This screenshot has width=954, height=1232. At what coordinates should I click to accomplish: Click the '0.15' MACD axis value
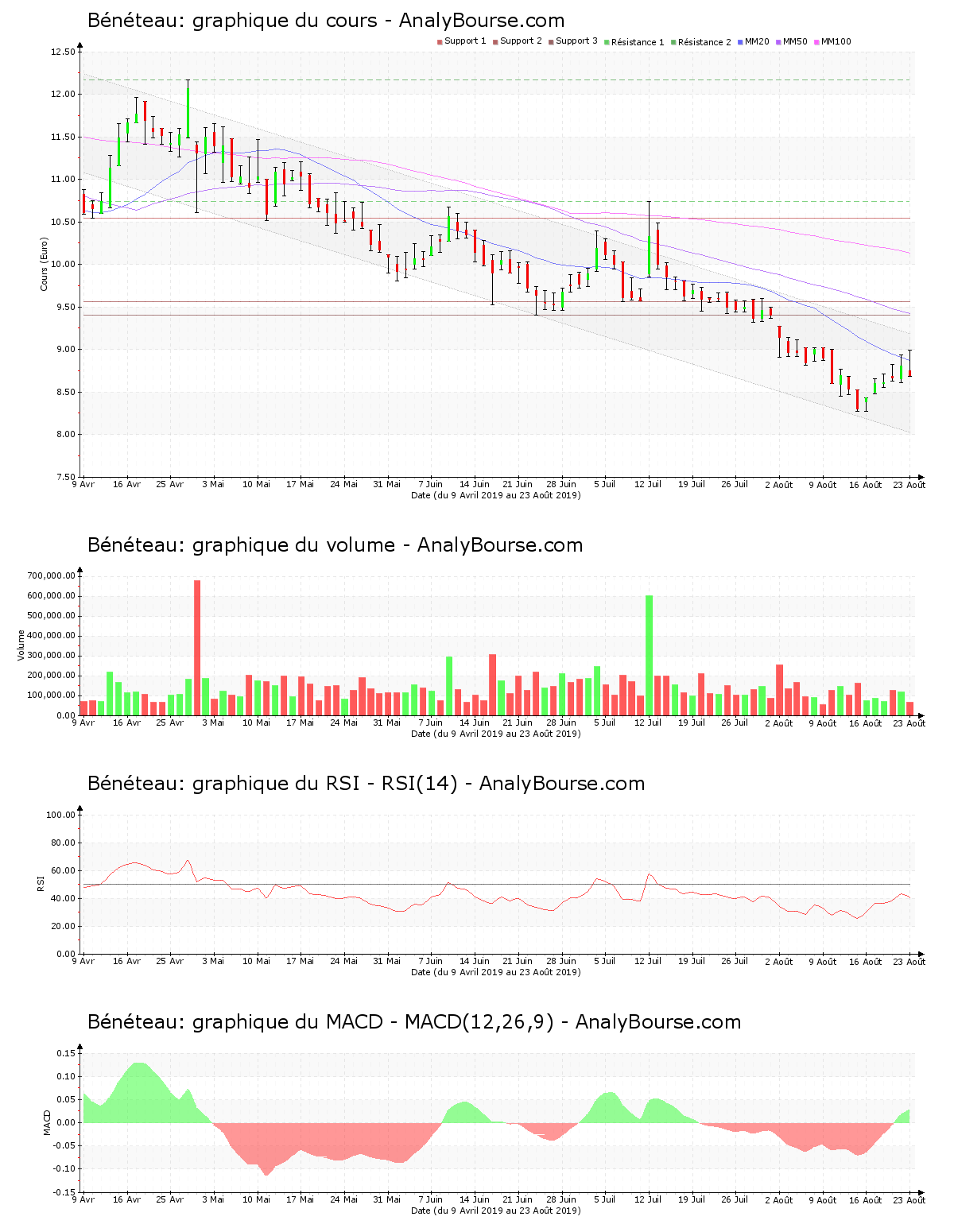(x=67, y=1053)
